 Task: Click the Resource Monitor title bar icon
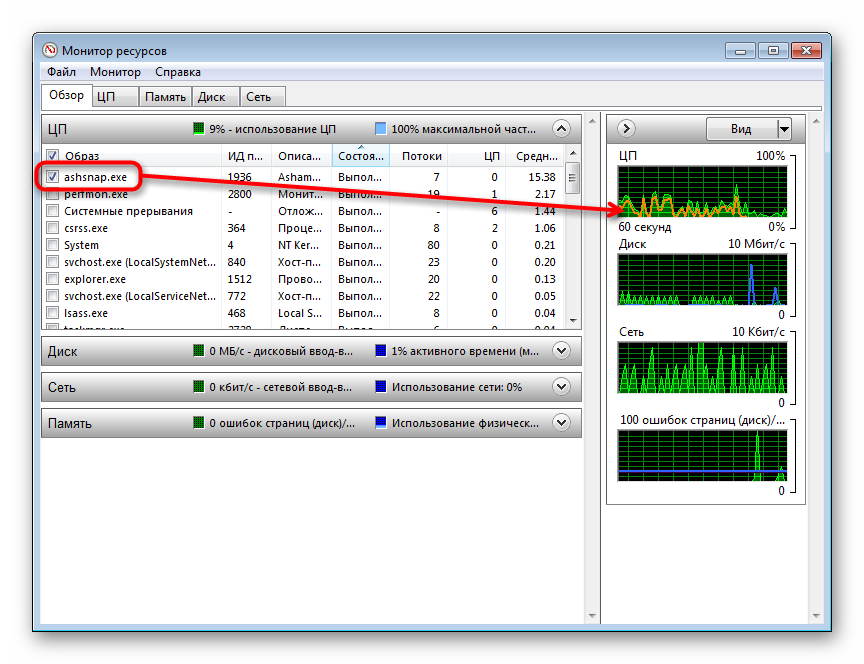[48, 50]
